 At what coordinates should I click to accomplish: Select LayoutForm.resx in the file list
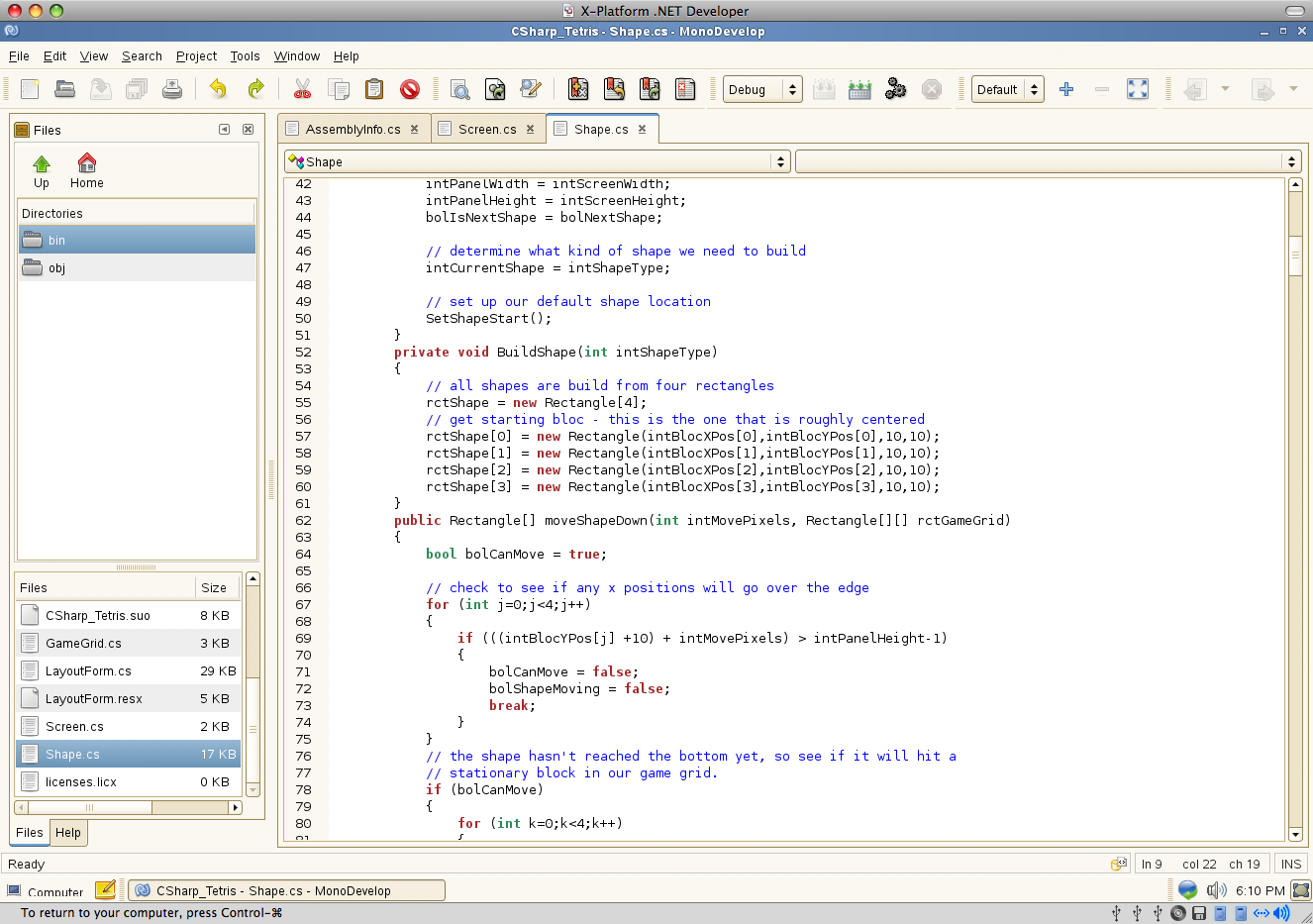129,698
